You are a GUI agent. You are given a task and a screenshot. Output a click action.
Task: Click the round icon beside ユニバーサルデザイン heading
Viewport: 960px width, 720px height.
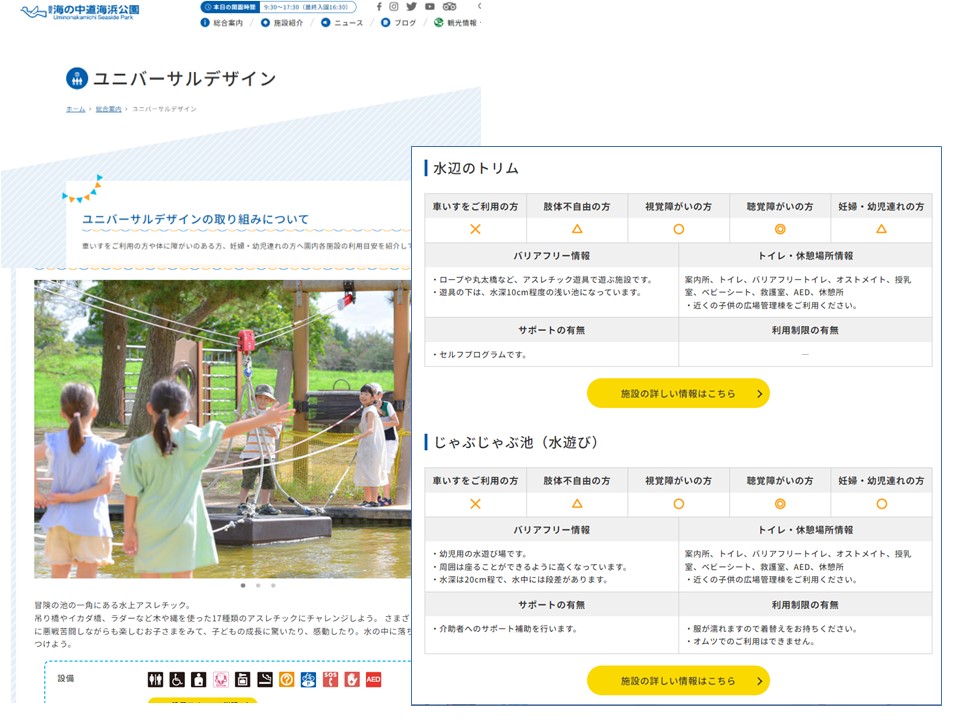[77, 78]
